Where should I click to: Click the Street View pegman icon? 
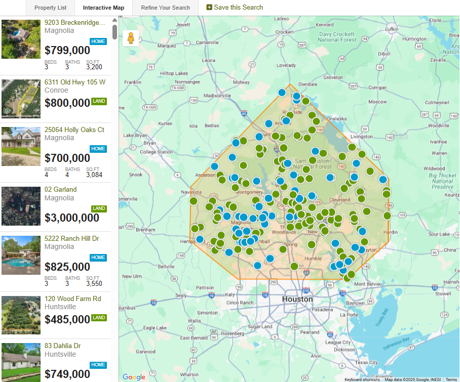coord(131,38)
